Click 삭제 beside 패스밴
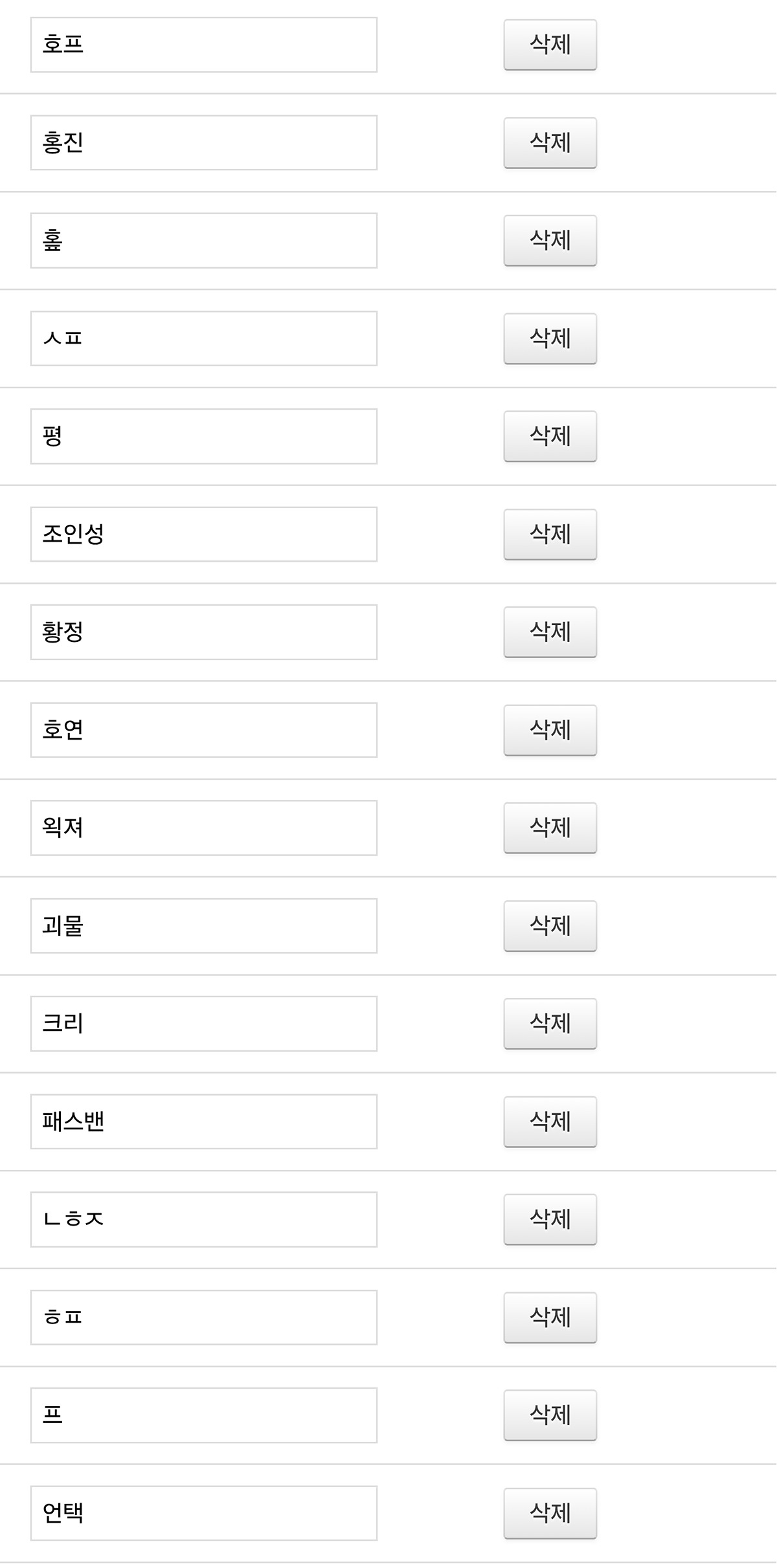Screen dimensions: 777x1568 point(550,1121)
